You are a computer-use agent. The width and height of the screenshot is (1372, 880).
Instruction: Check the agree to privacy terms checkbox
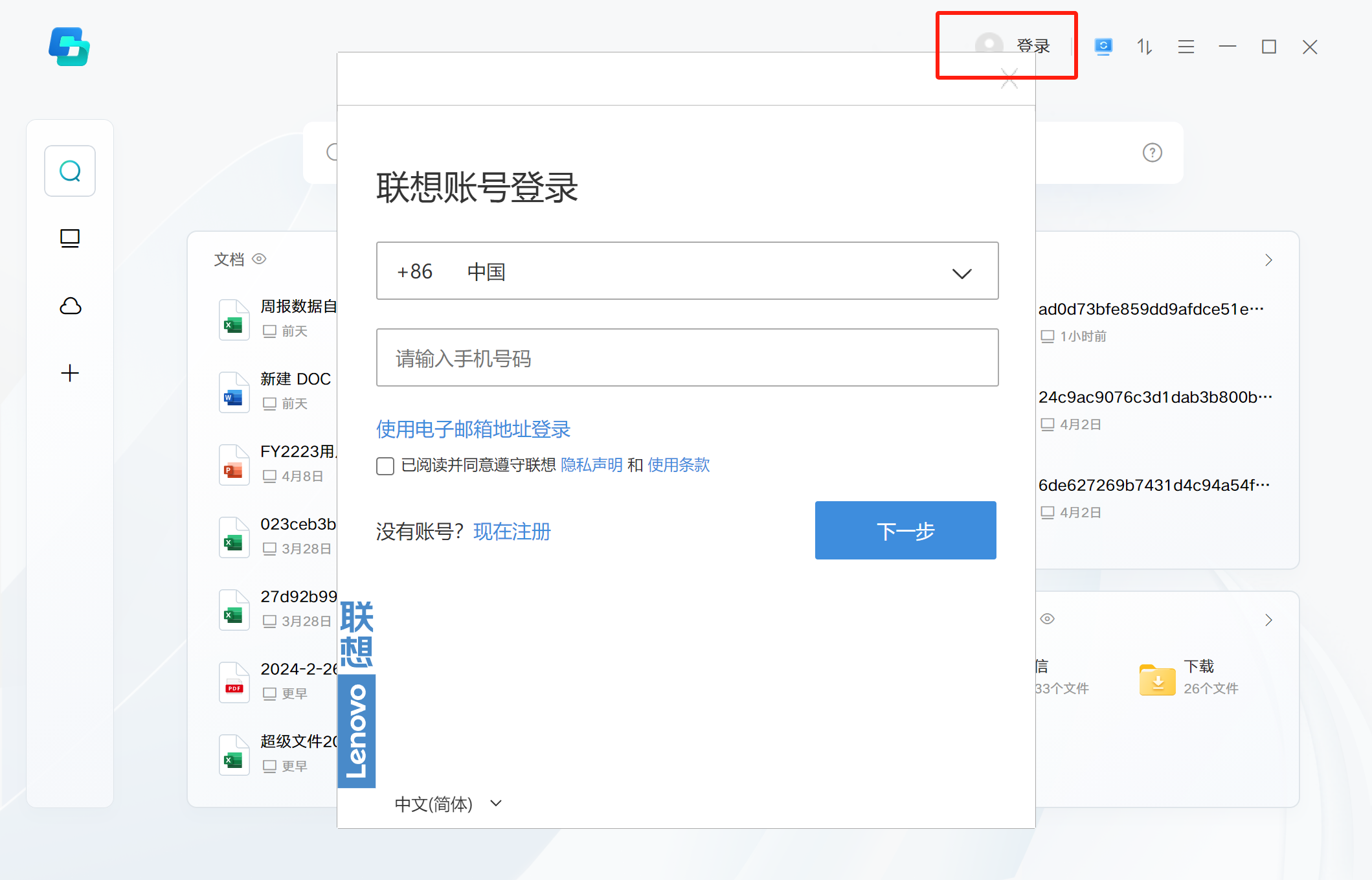coord(385,466)
